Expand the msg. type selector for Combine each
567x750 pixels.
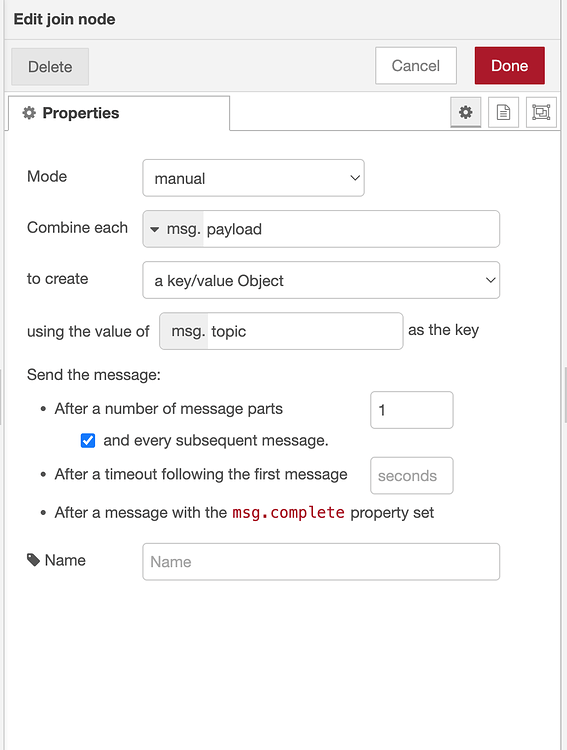pos(174,229)
